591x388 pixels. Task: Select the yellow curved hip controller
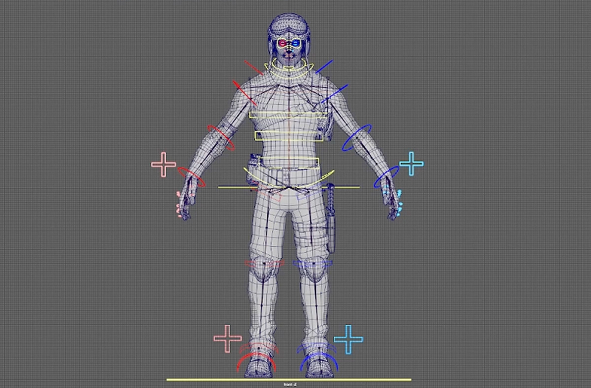[289, 178]
